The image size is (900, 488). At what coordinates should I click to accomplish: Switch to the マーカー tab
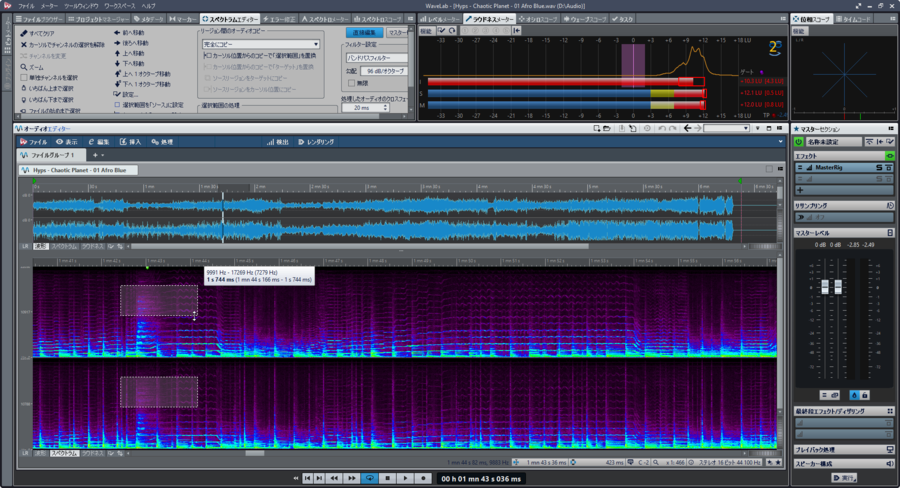[x=183, y=19]
